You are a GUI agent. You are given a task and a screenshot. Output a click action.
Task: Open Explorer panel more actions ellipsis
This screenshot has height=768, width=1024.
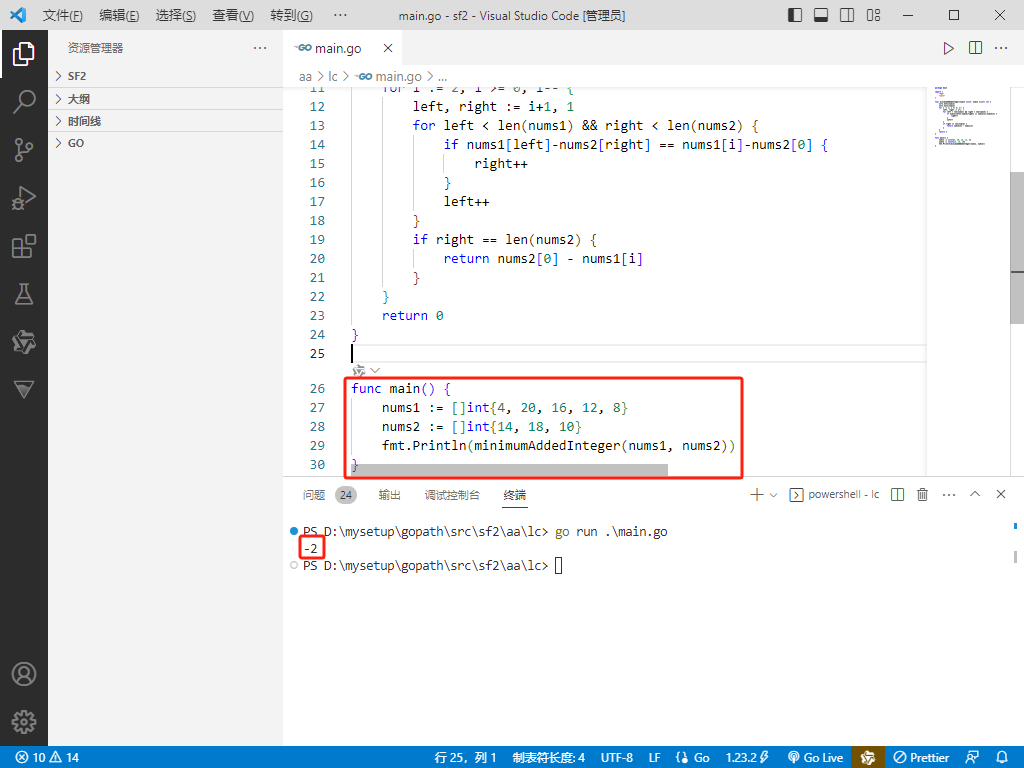[260, 48]
